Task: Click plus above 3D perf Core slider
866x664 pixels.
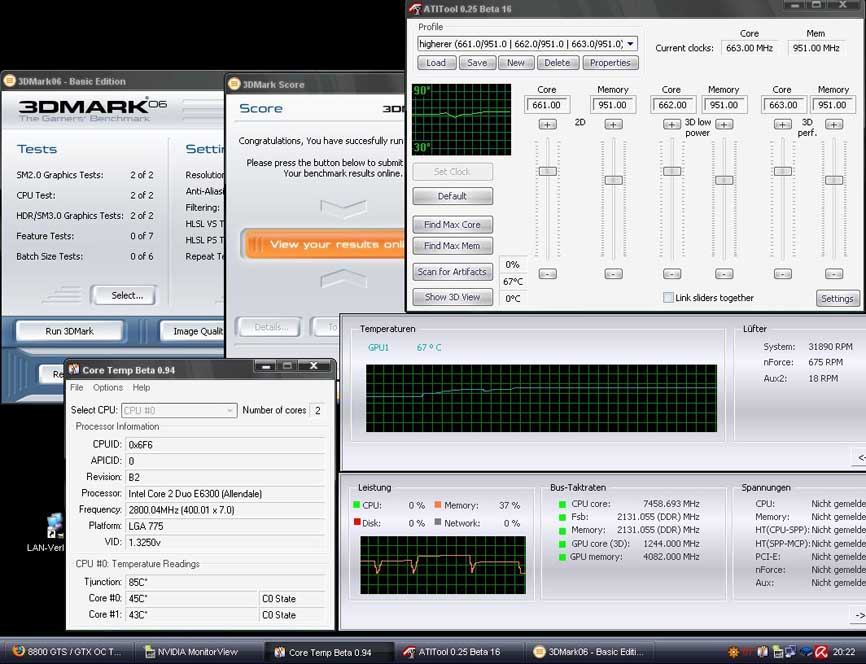Action: coord(783,124)
